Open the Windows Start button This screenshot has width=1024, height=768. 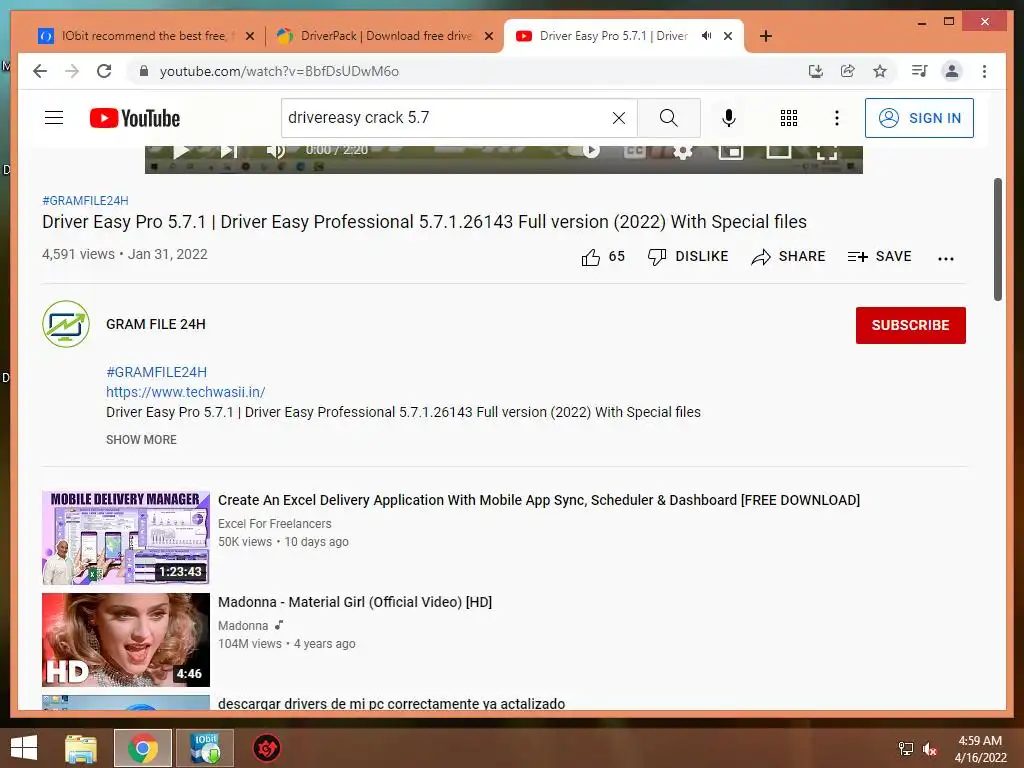[24, 748]
